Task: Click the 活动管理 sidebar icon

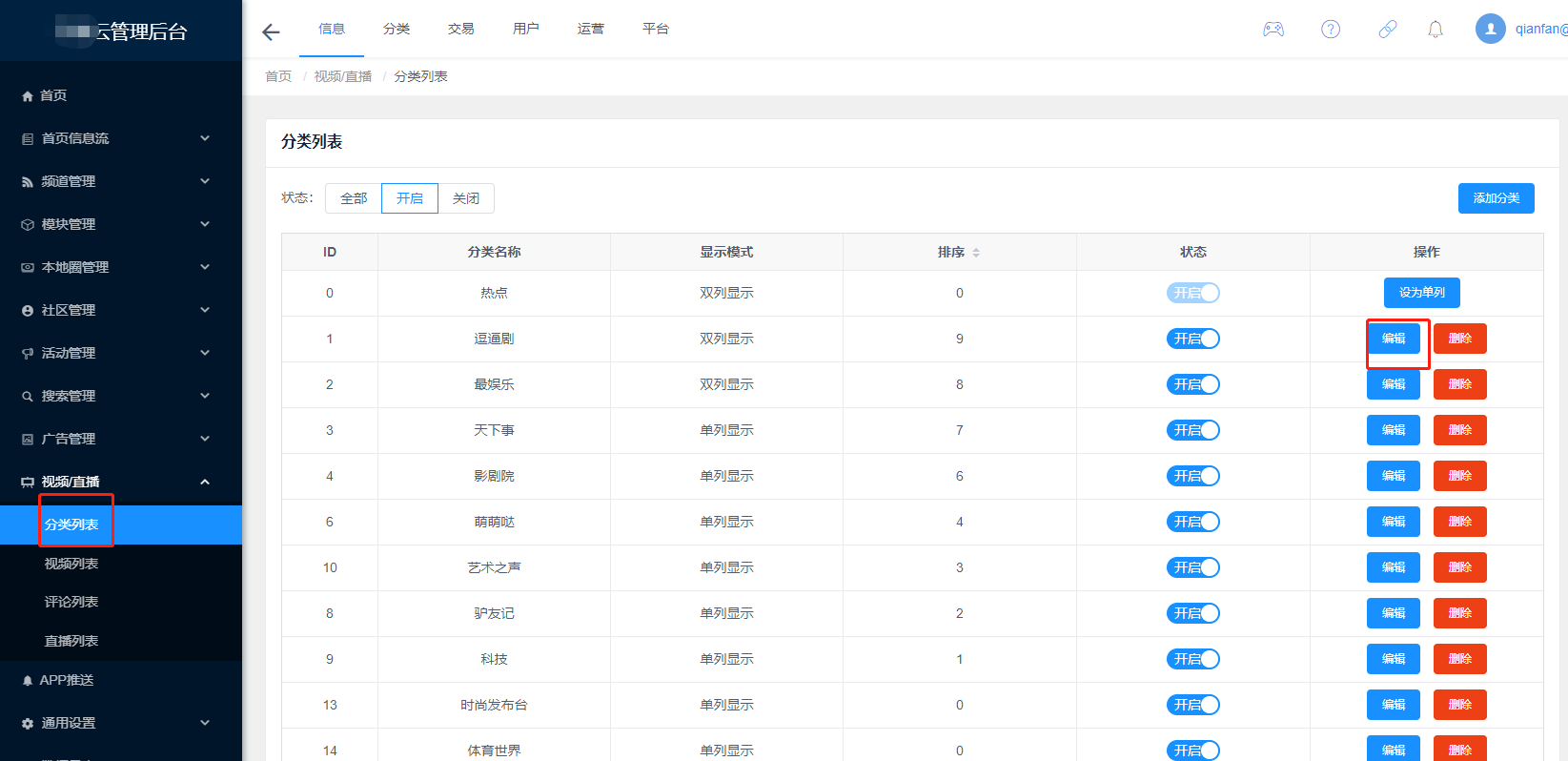Action: pos(28,354)
